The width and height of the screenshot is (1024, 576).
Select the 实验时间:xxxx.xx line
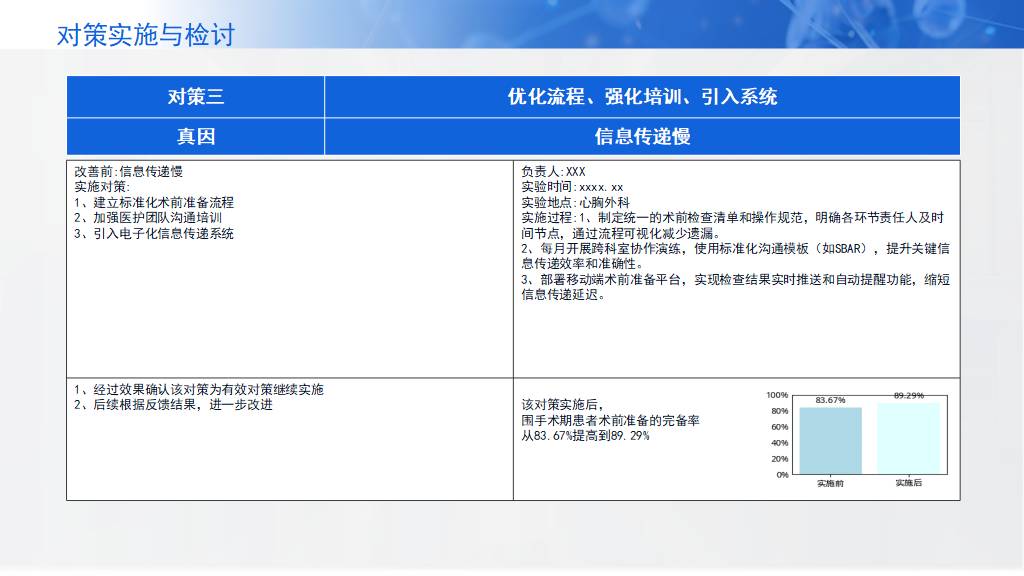point(572,187)
